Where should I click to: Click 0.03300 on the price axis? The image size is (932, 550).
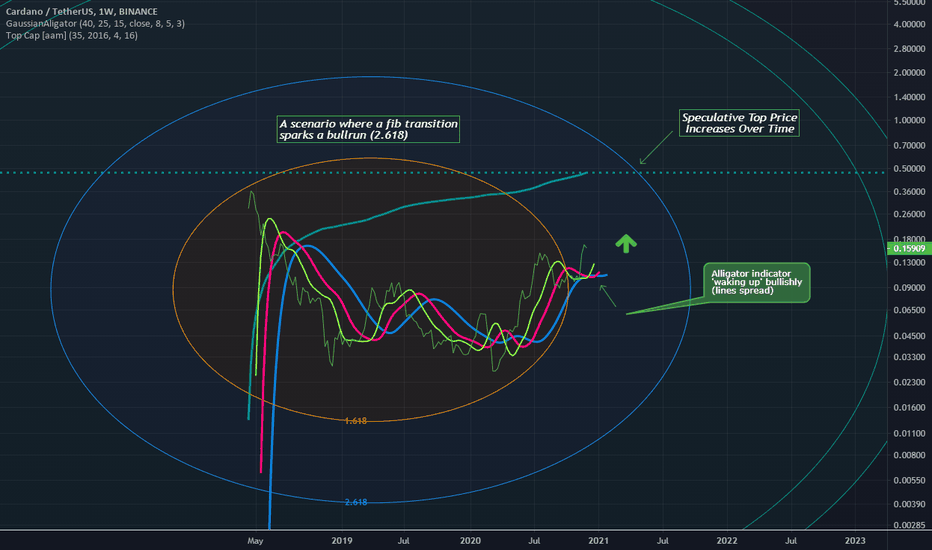909,357
